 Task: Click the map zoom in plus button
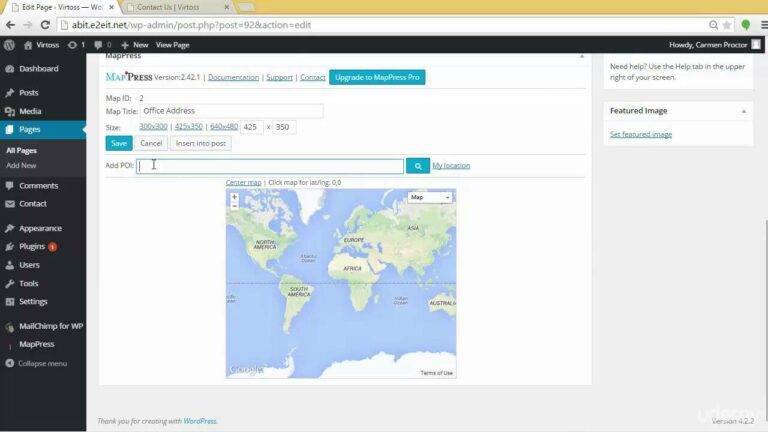click(235, 197)
